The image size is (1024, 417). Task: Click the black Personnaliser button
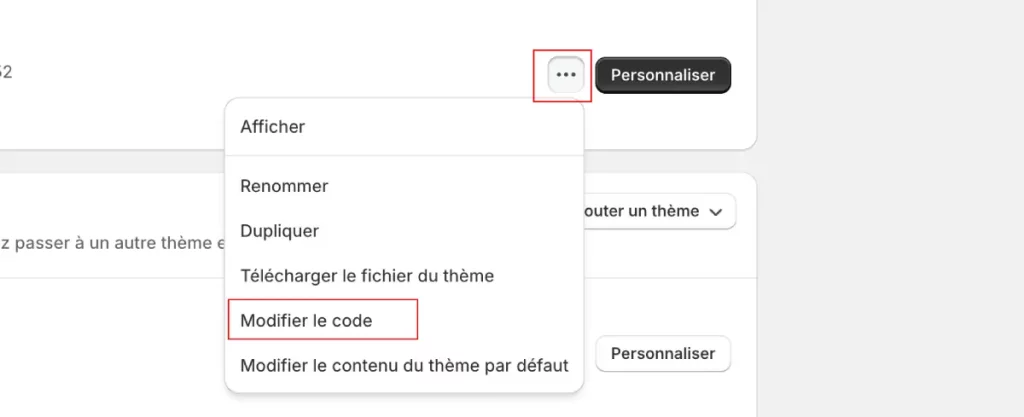[663, 75]
